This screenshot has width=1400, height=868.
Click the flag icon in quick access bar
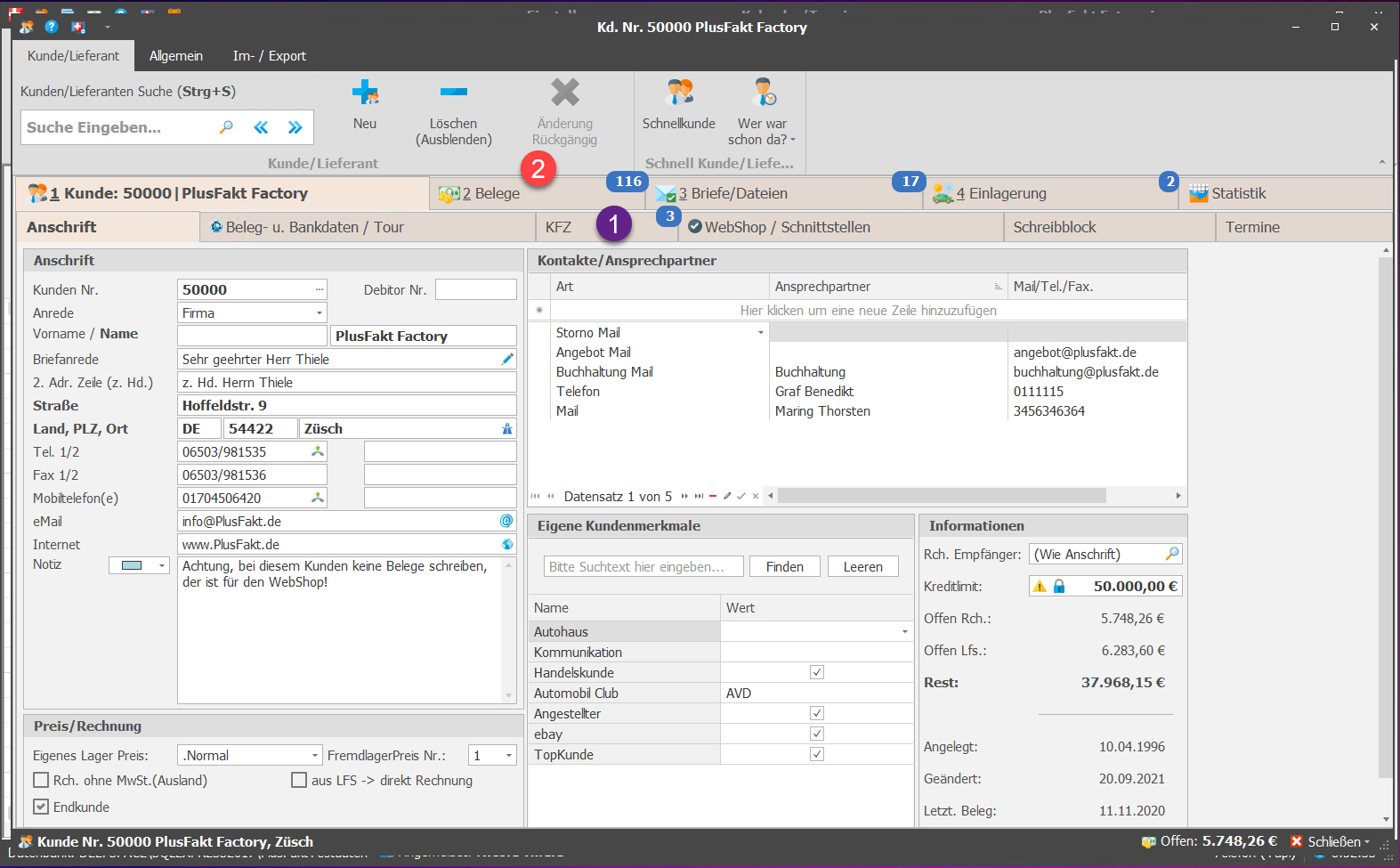click(78, 27)
